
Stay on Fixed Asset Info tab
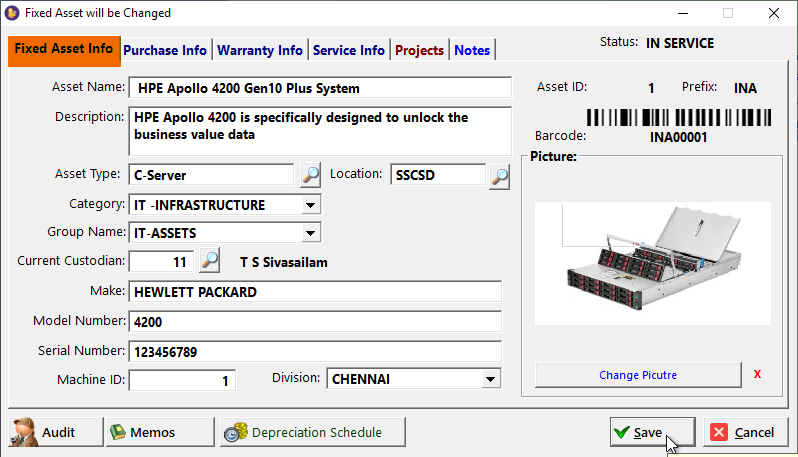click(64, 49)
